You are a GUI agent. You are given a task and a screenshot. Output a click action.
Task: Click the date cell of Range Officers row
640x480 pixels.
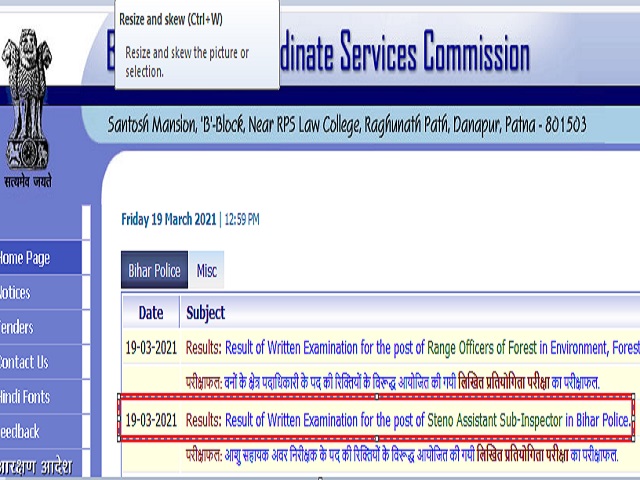tap(151, 348)
